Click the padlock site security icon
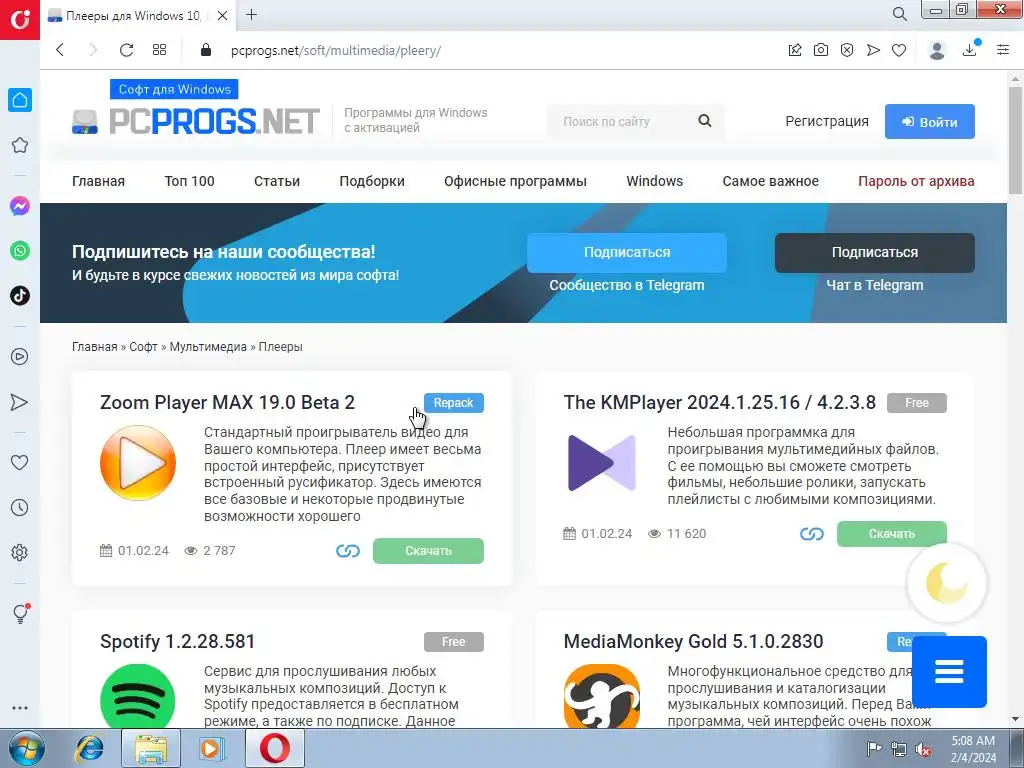1024x768 pixels. point(206,50)
